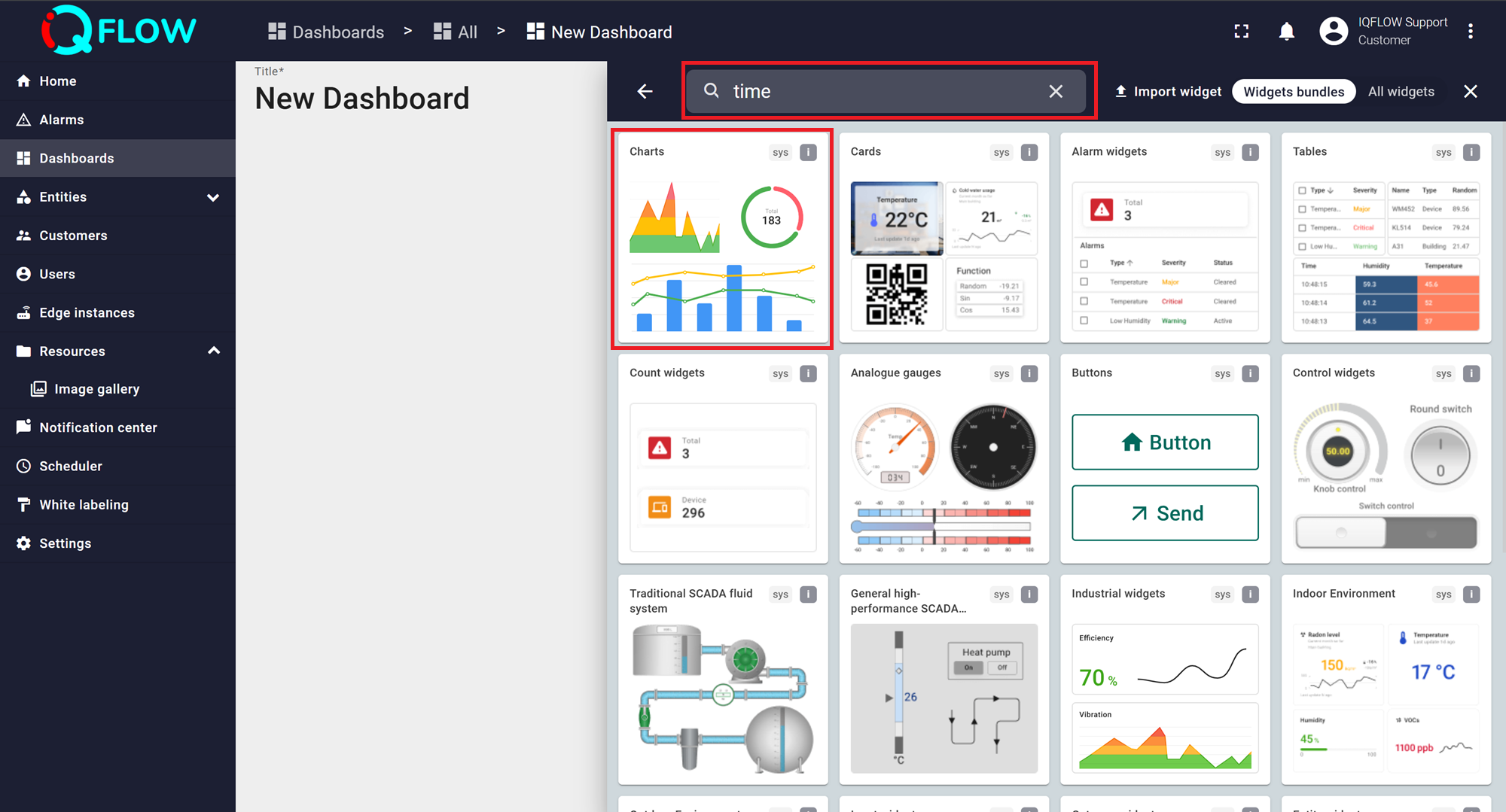Click info icon on Control widgets bundle

pos(1471,373)
